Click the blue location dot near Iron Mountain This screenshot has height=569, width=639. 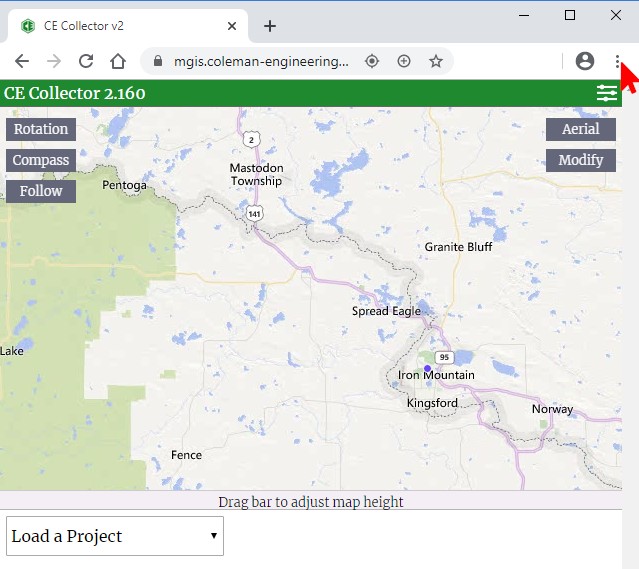tap(427, 369)
